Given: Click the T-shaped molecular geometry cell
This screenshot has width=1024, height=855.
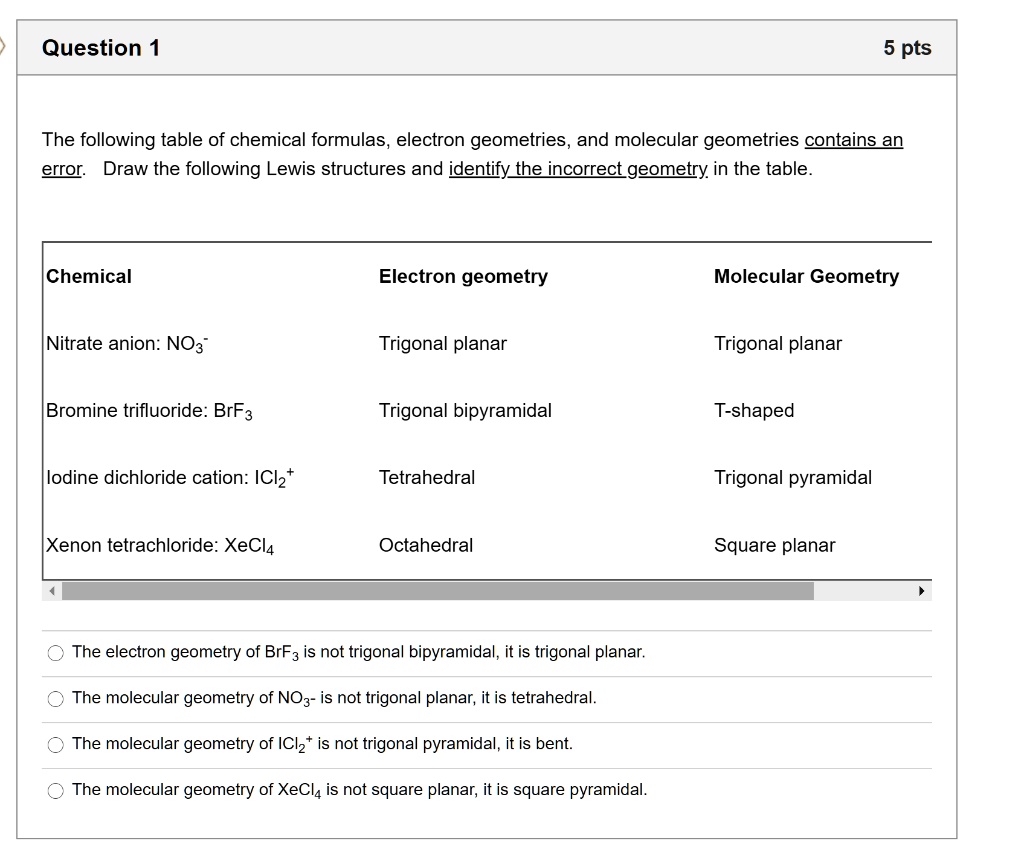Looking at the screenshot, I should pyautogui.click(x=754, y=410).
